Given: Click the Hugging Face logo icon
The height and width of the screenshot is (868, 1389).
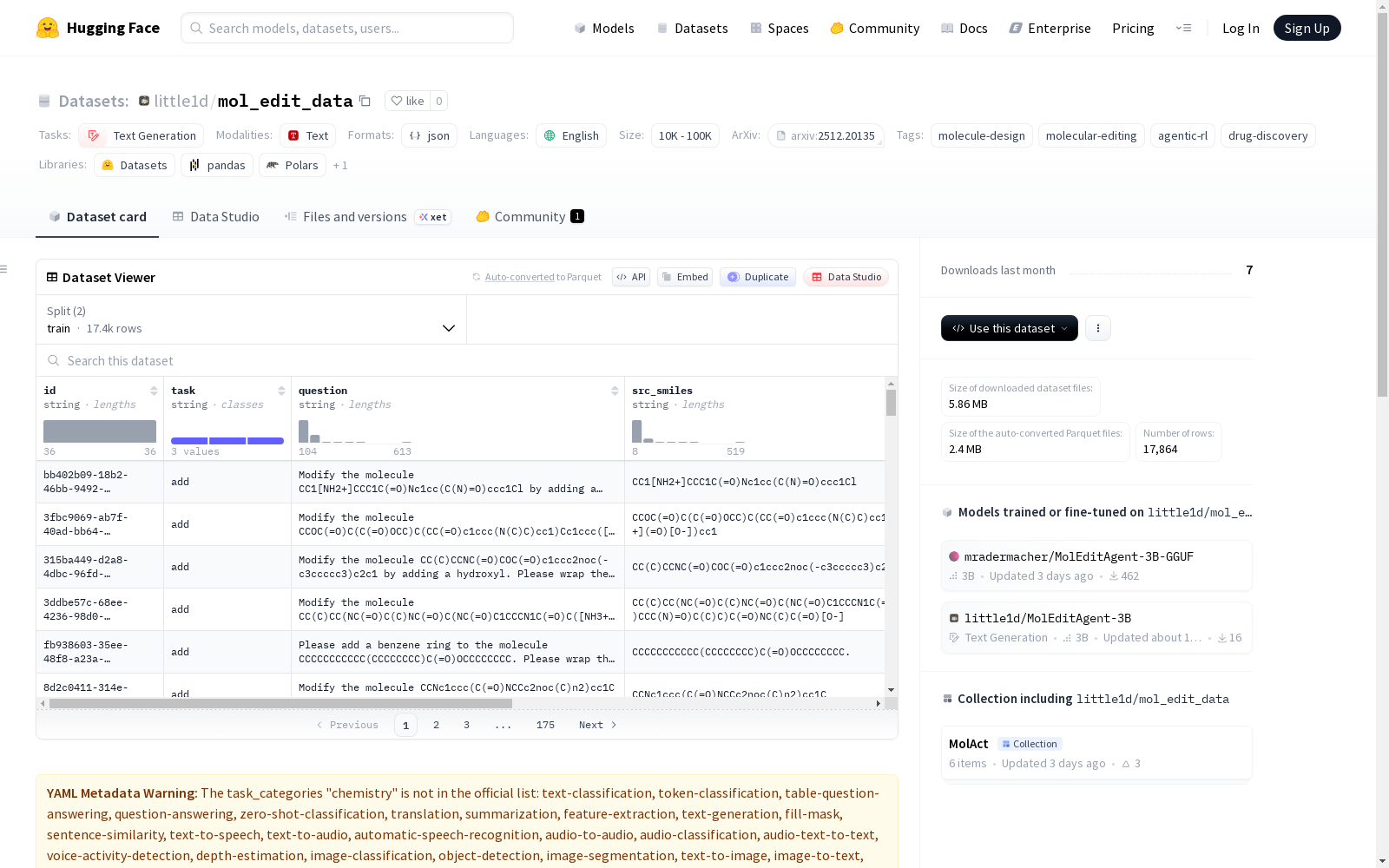Looking at the screenshot, I should [48, 28].
